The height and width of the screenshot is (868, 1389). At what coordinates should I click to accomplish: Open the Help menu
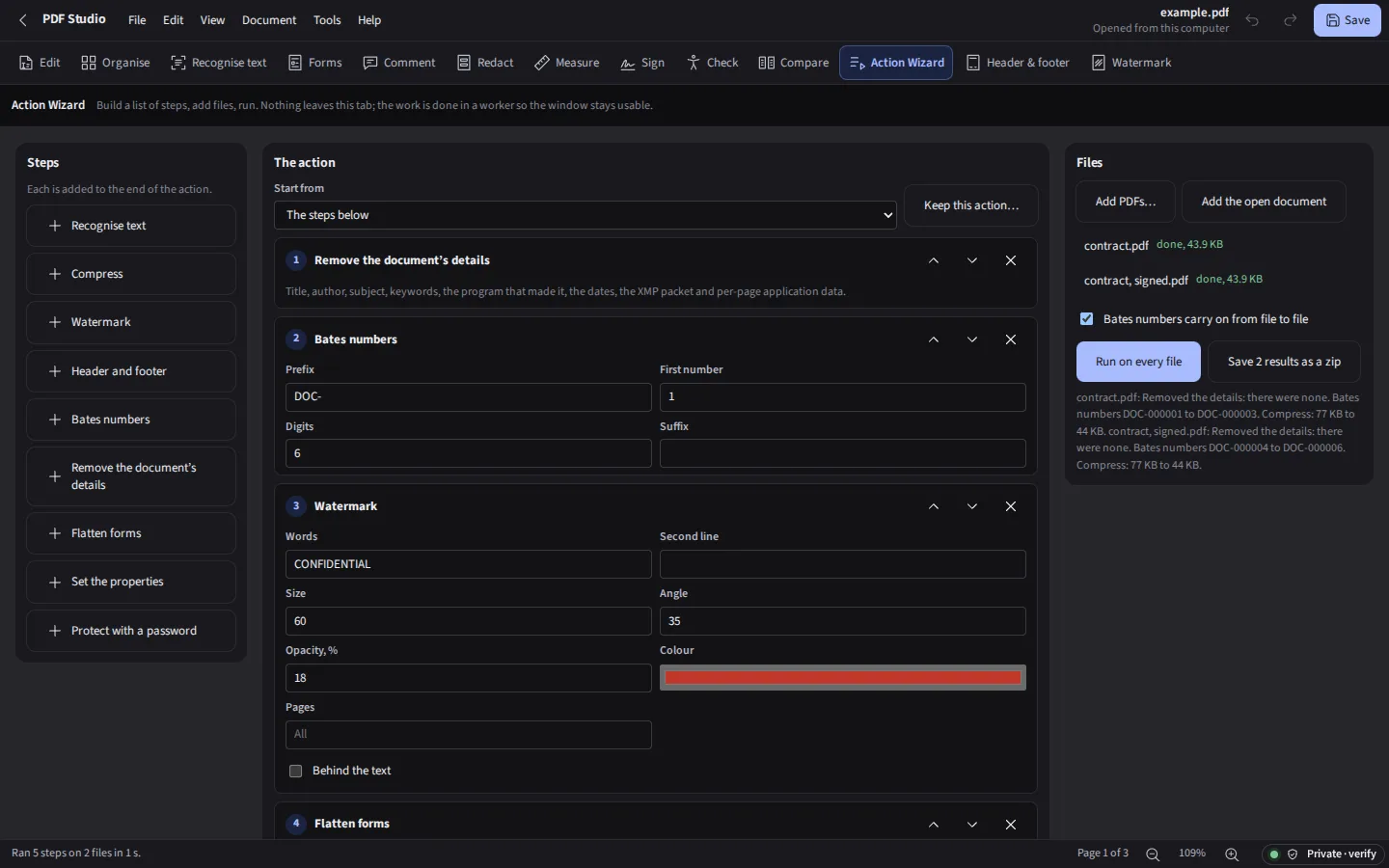(x=369, y=20)
